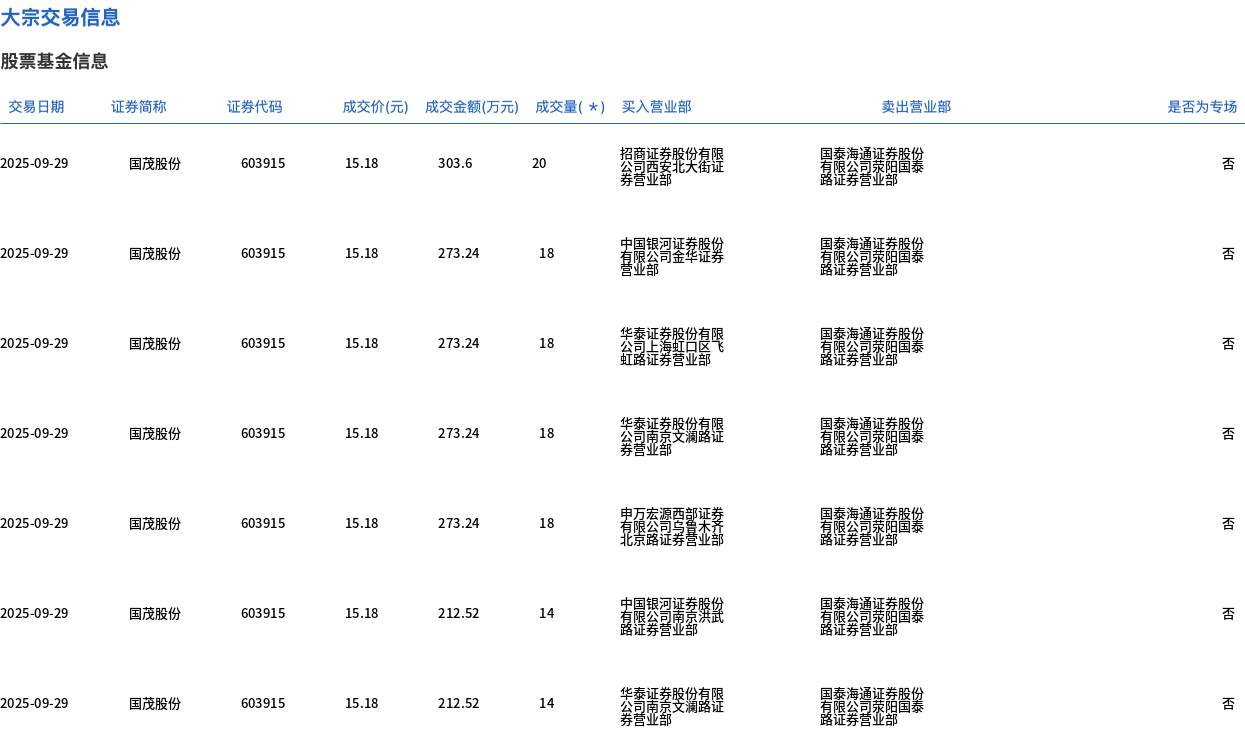
Task: Click the 大宗交易信息 heading
Action: tap(60, 17)
